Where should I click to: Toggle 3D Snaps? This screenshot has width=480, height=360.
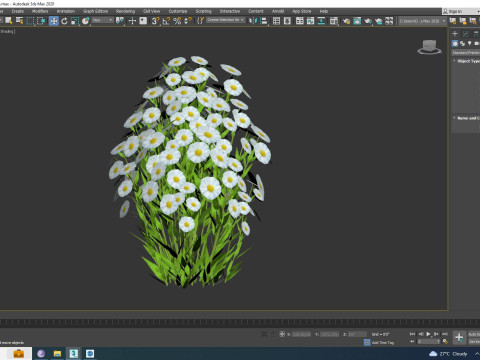click(x=155, y=21)
